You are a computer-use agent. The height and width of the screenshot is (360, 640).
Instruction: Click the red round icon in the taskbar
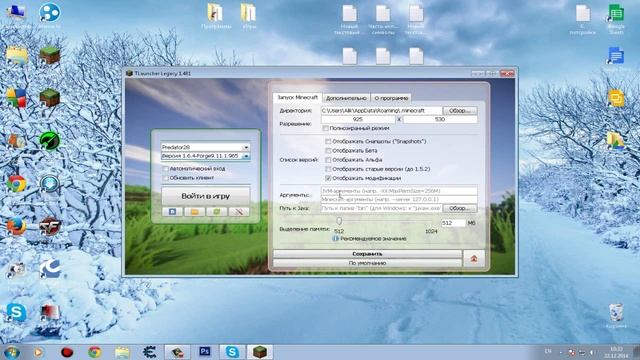(x=67, y=351)
